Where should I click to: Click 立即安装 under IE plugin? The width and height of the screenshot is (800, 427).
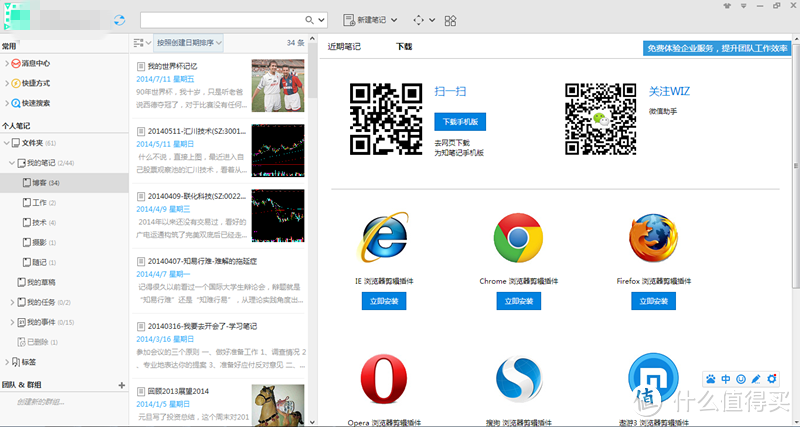pos(384,301)
